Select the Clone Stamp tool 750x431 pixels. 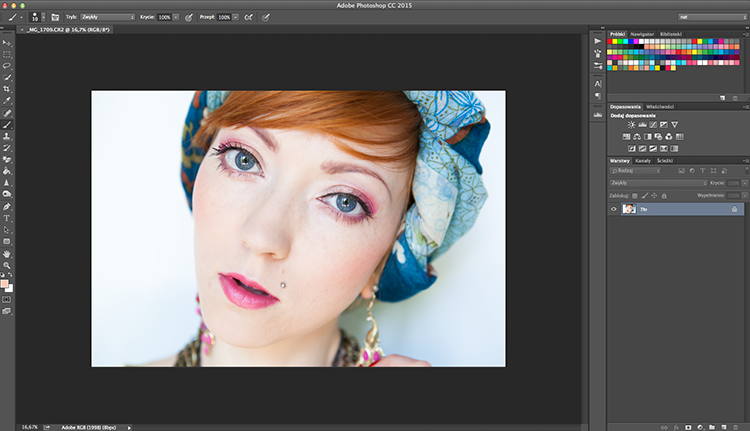point(7,136)
